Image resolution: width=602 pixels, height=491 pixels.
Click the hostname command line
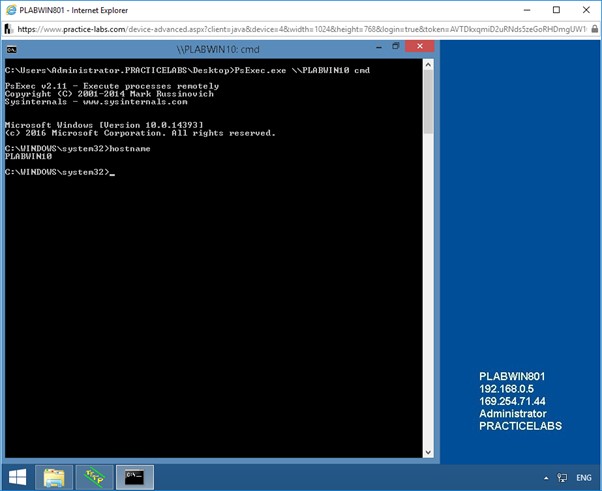[78, 149]
